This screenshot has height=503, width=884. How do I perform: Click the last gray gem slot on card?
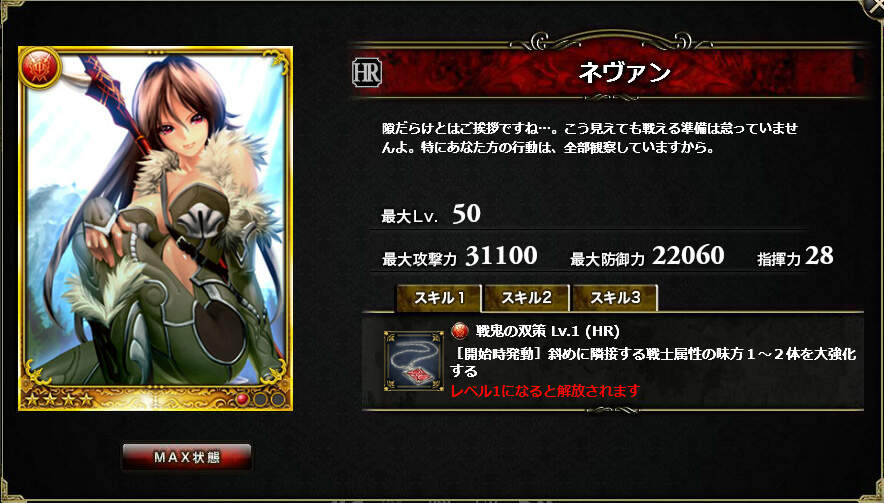277,399
